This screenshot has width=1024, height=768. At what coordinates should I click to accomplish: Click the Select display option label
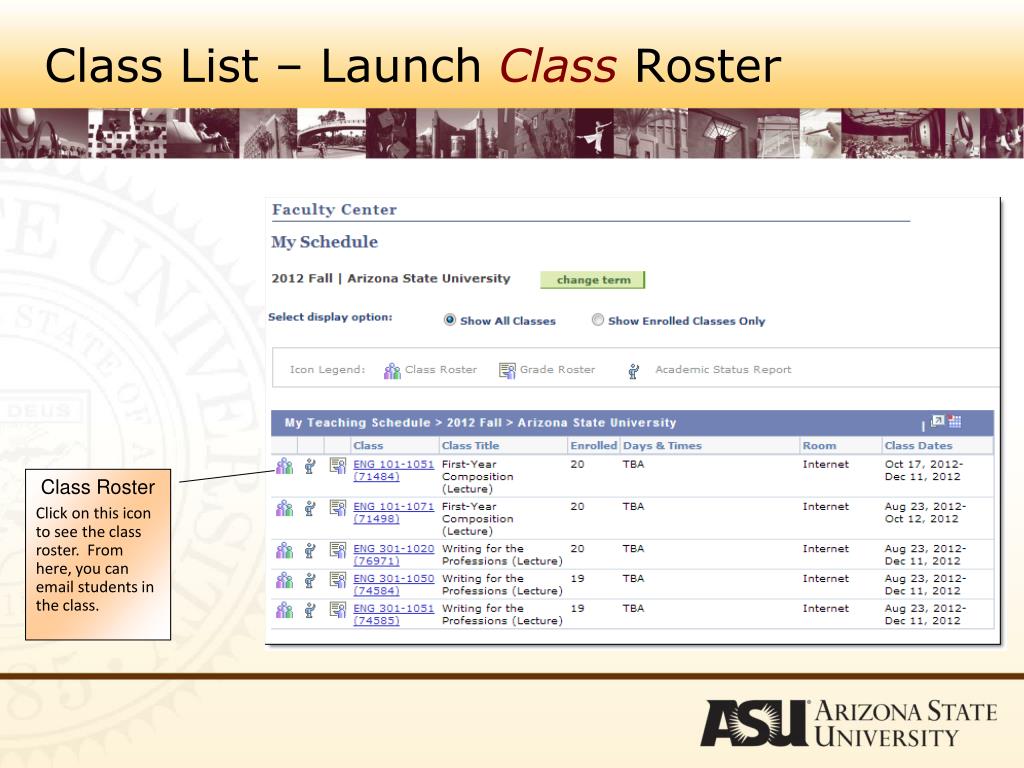tap(330, 317)
